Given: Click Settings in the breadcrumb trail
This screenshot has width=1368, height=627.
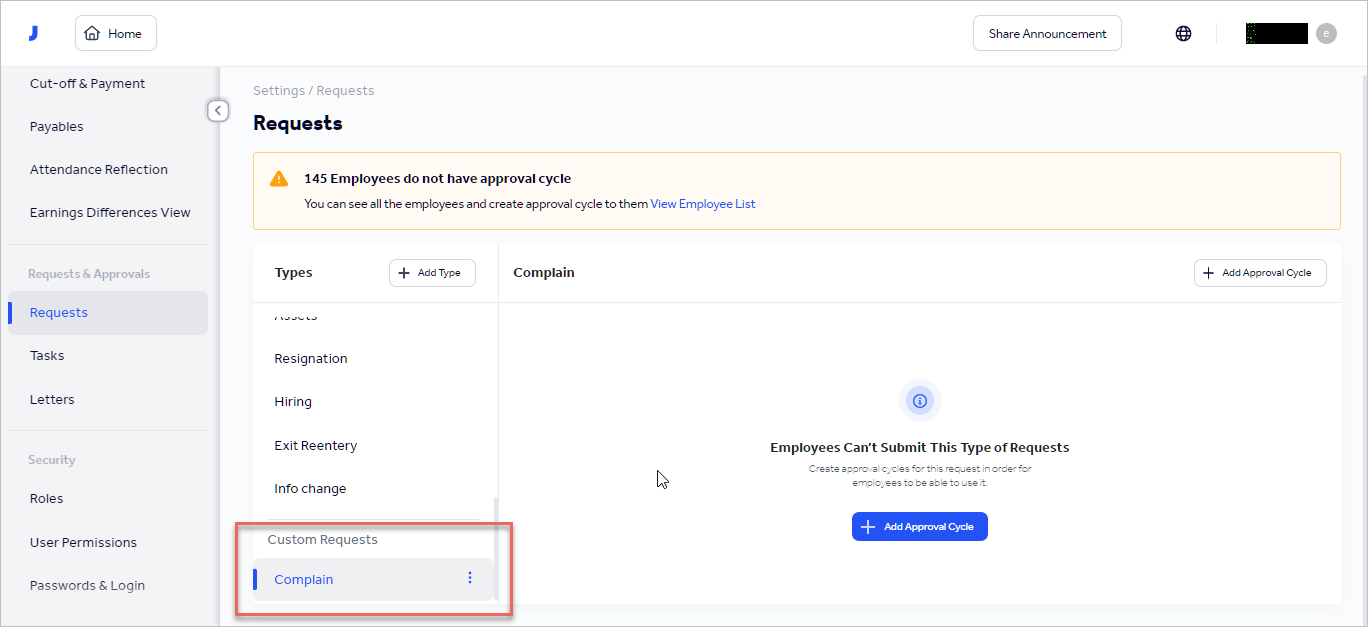Looking at the screenshot, I should tap(279, 90).
